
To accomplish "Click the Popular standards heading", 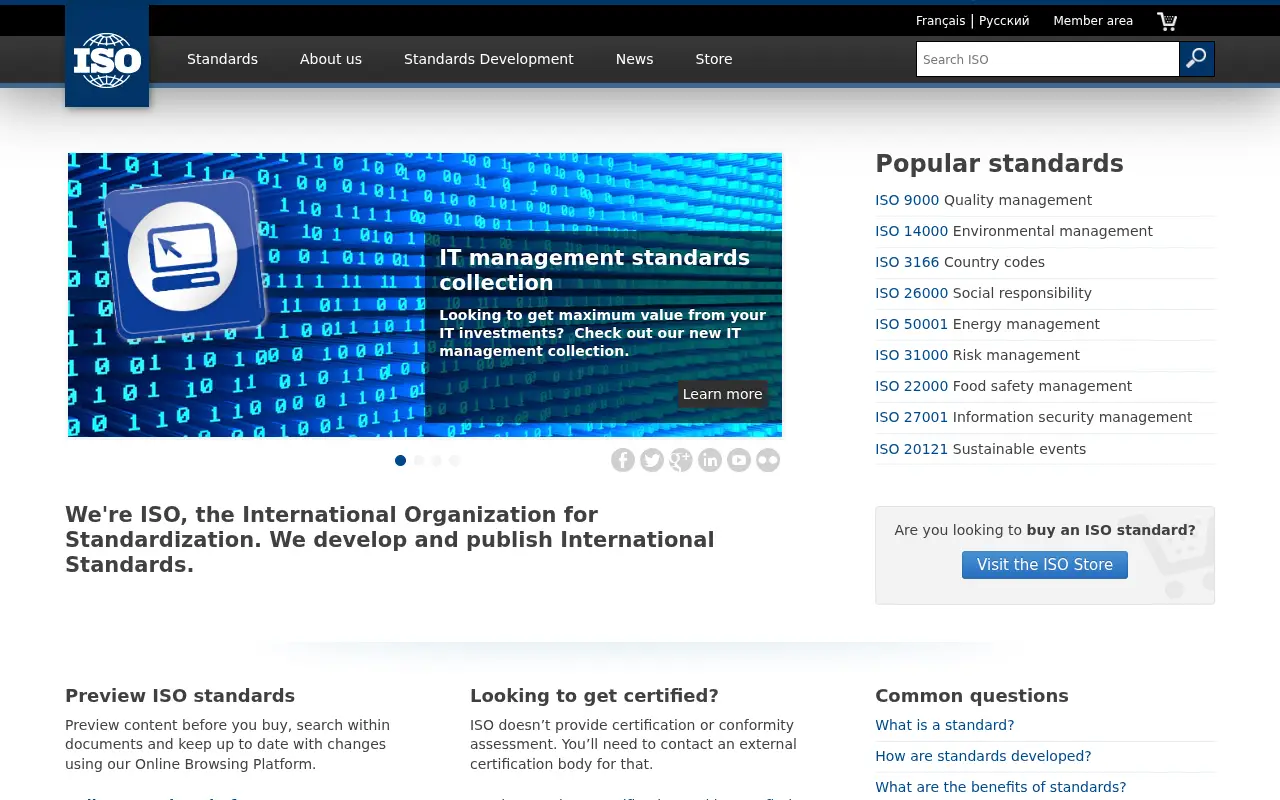I will click(999, 163).
